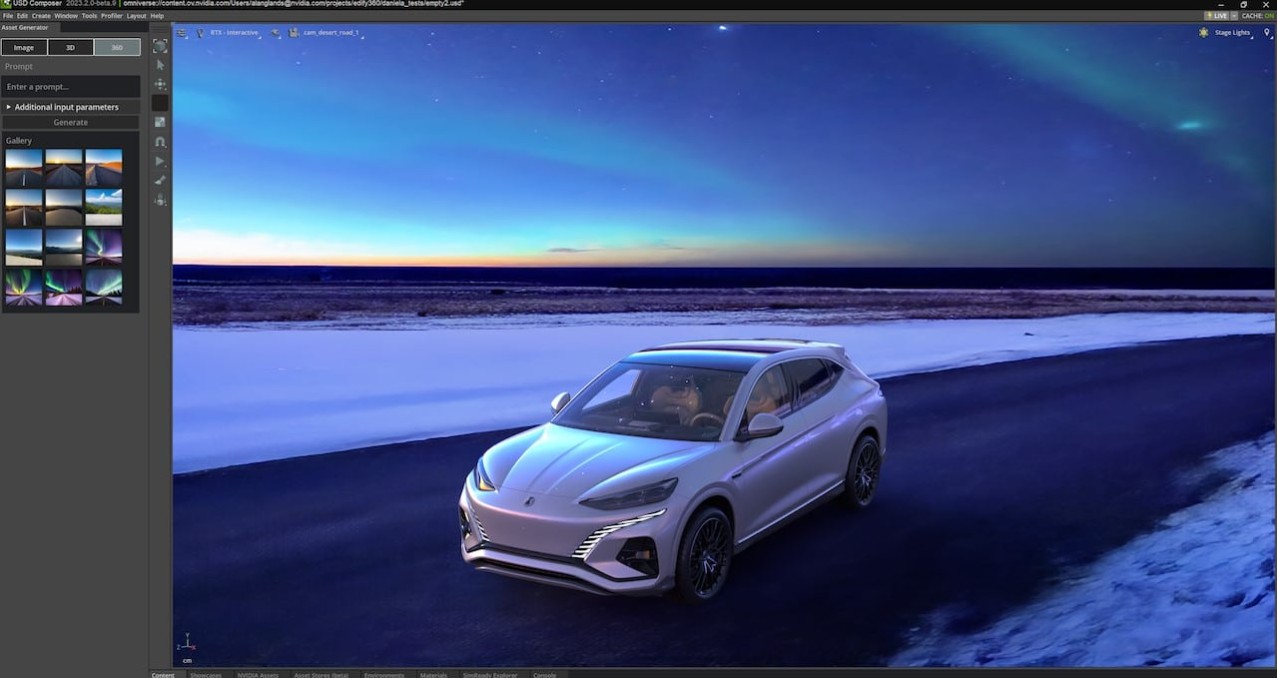The image size is (1278, 678).
Task: Select the Asset Generator panel tab
Action: [25, 27]
